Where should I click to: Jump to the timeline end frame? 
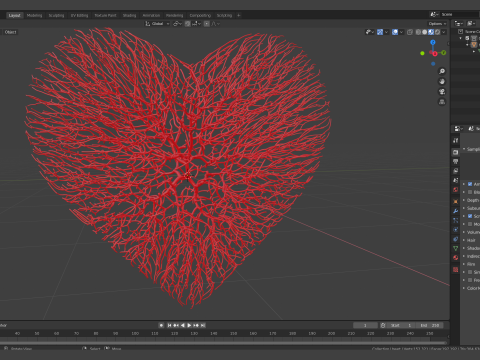tap(203, 325)
